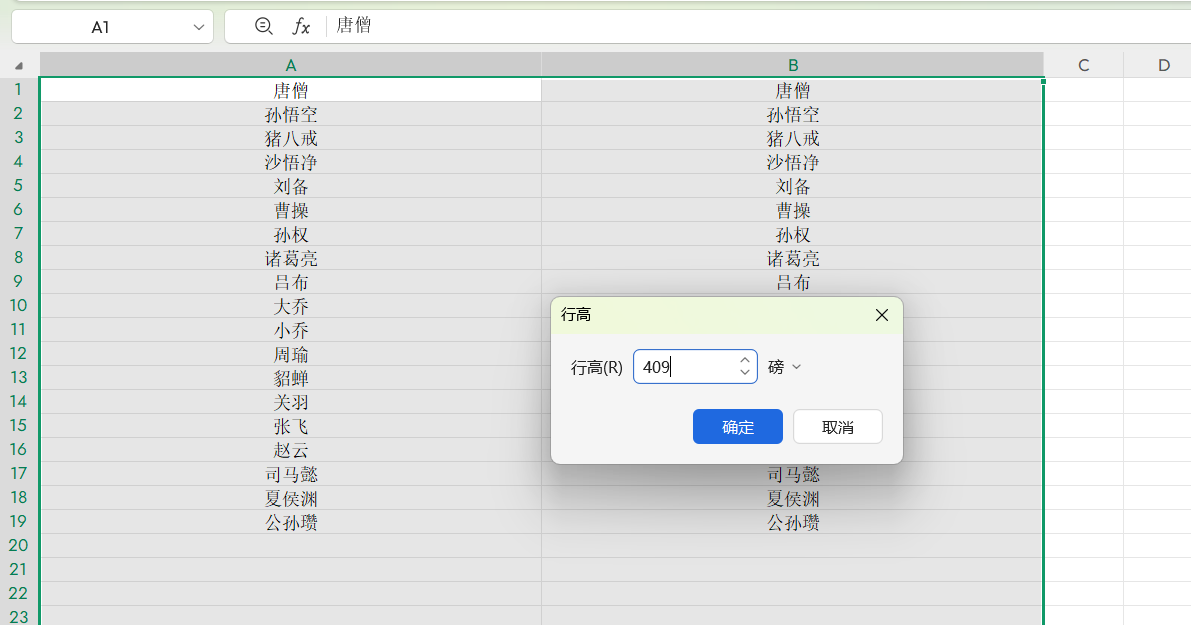Click the 取消 button
This screenshot has height=625, width=1191.
click(x=837, y=427)
